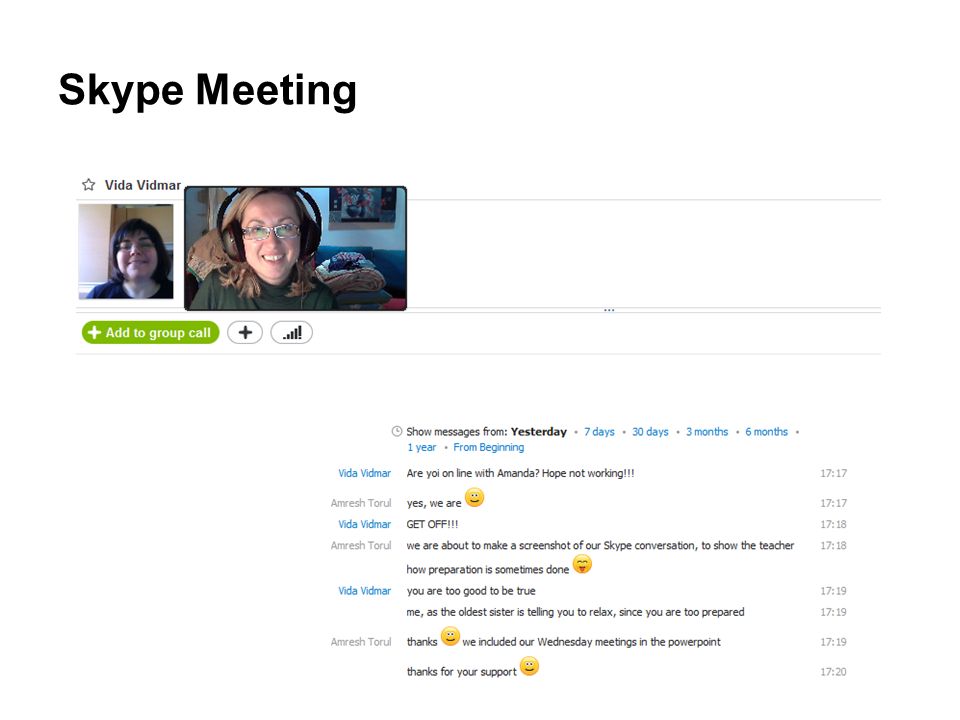960x720 pixels.
Task: Click the favorite star next to Vida Vidmar
Action: [x=89, y=184]
